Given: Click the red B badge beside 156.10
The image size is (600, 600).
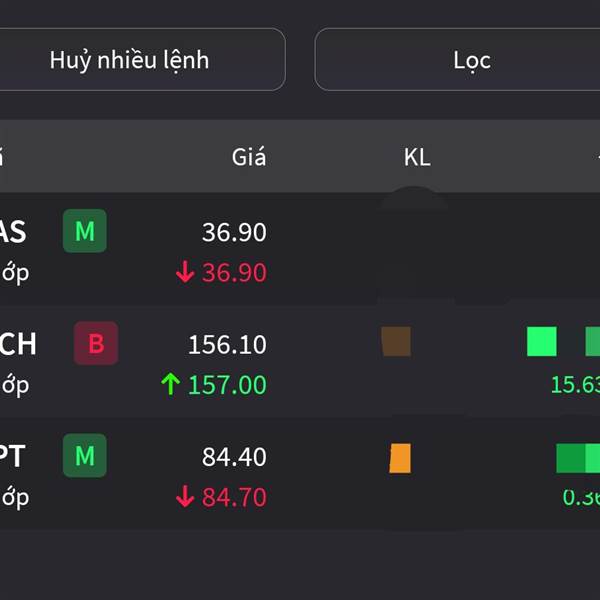Looking at the screenshot, I should 96,344.
